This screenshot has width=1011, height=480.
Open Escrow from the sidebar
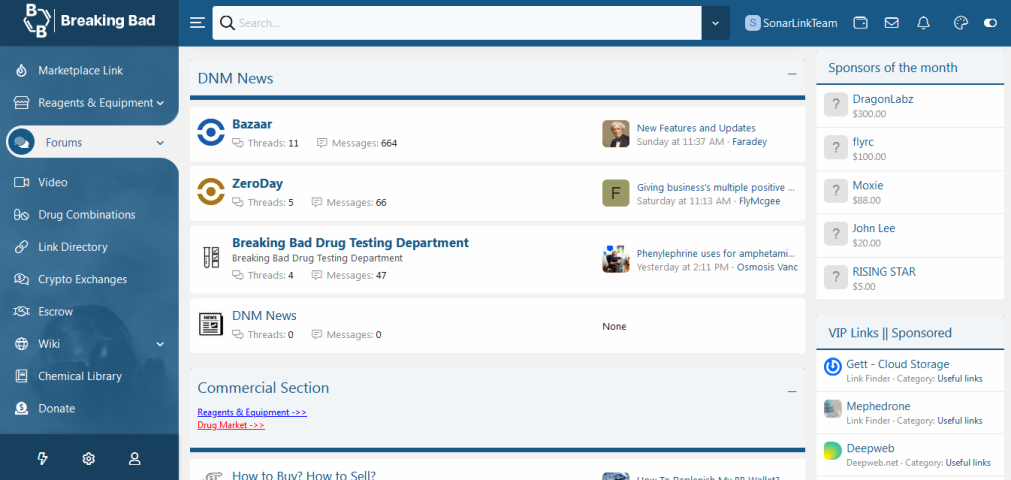pyautogui.click(x=55, y=312)
